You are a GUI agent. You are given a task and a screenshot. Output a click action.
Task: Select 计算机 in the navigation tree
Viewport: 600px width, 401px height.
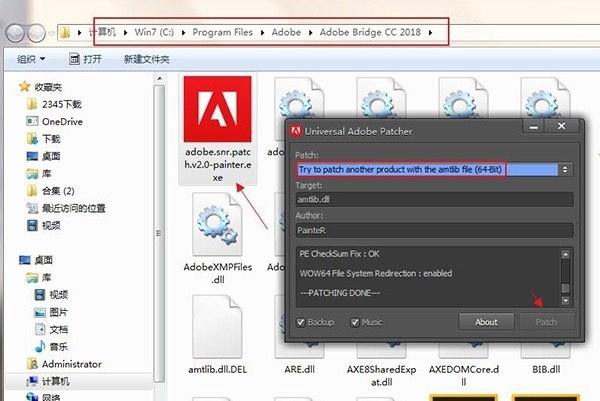point(48,381)
